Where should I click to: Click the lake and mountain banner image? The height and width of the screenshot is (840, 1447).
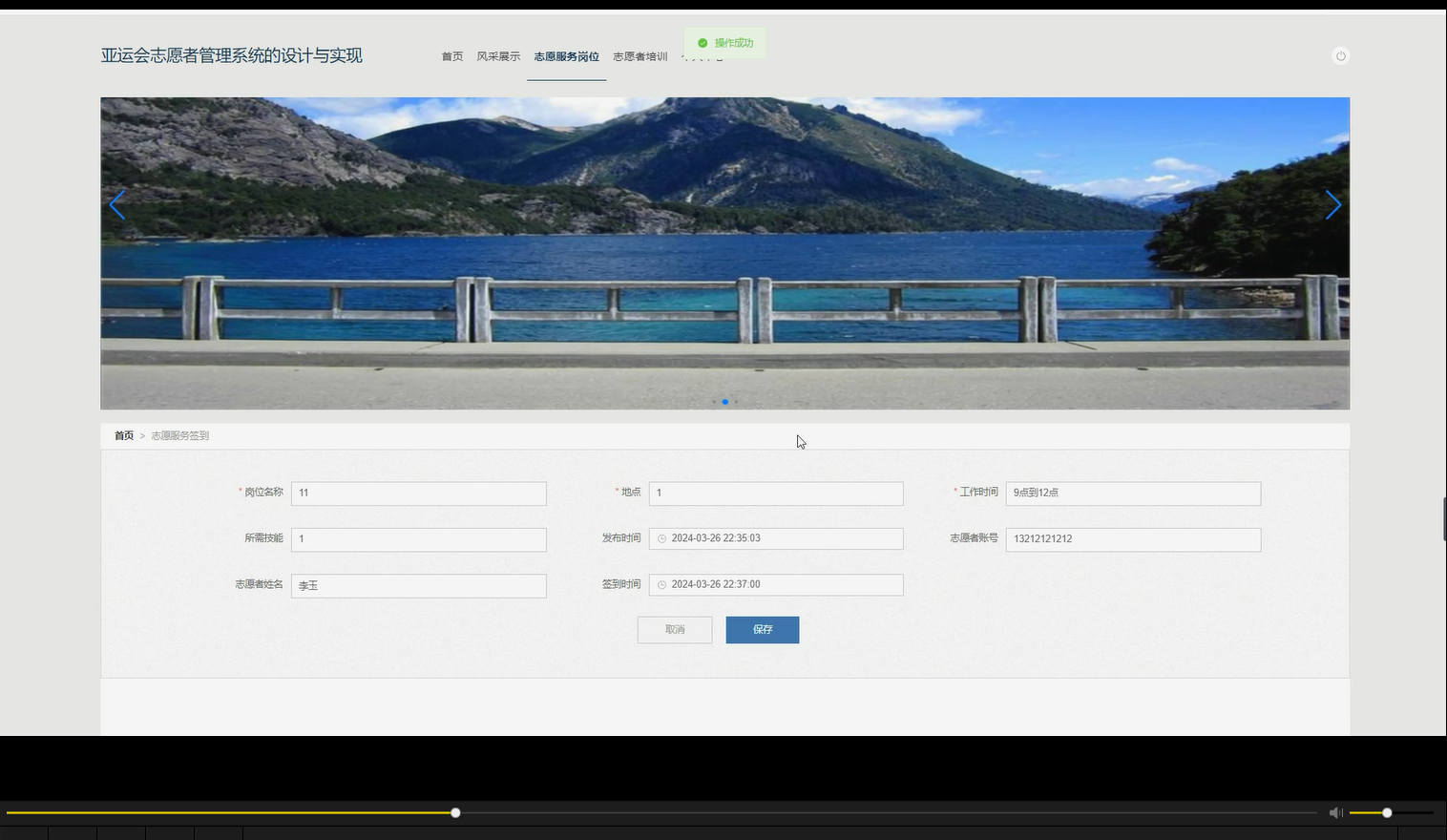[725, 254]
